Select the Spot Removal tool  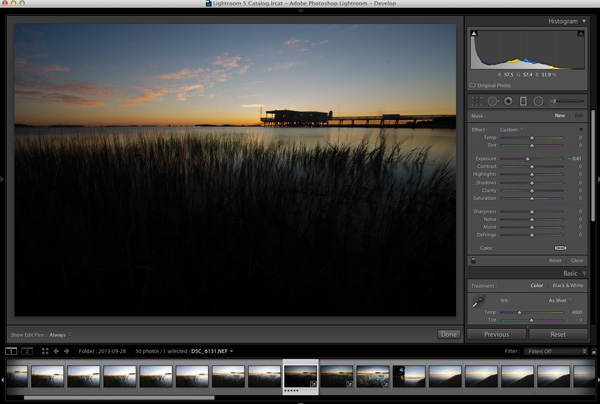pyautogui.click(x=492, y=101)
